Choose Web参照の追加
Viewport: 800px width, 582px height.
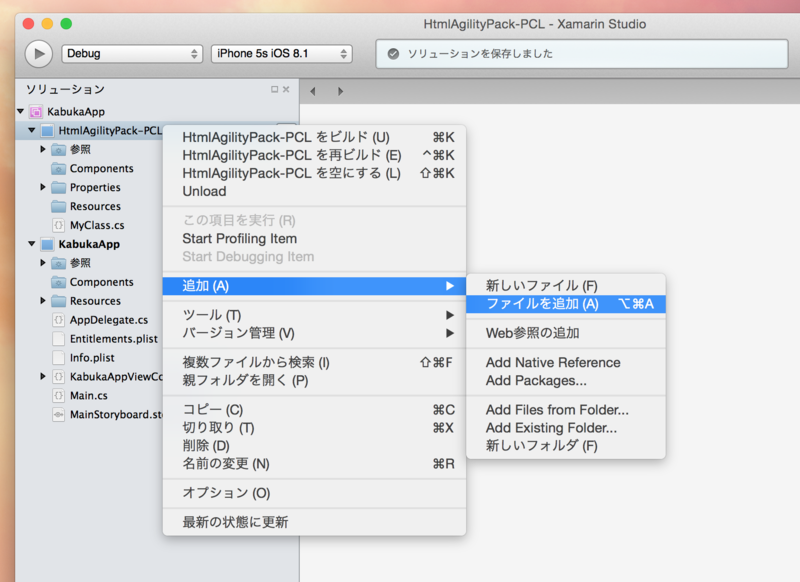566,333
